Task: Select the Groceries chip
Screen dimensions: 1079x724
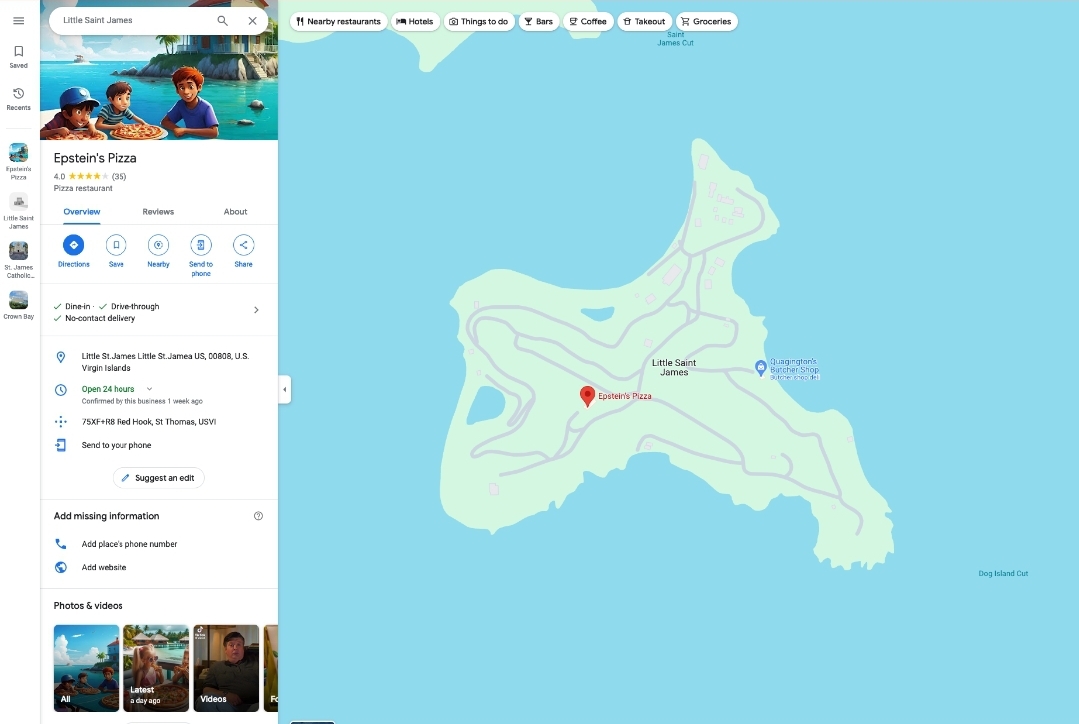Action: click(x=707, y=21)
